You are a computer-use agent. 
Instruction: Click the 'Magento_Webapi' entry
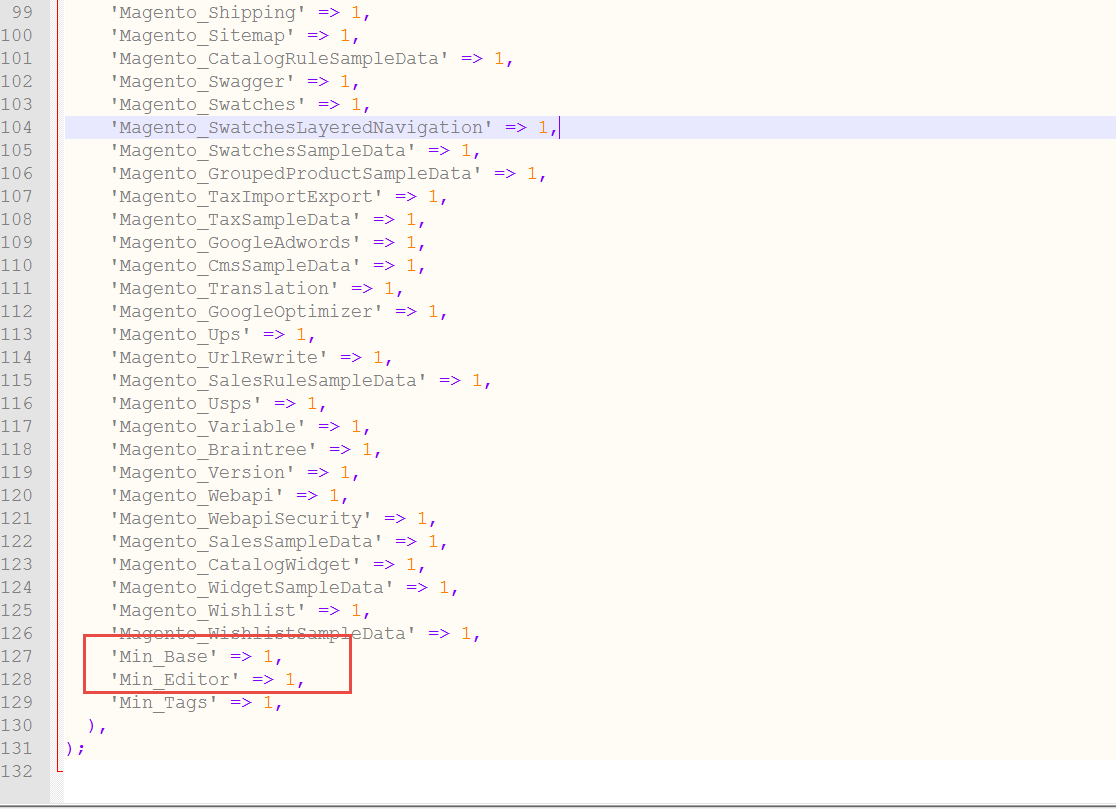(229, 496)
